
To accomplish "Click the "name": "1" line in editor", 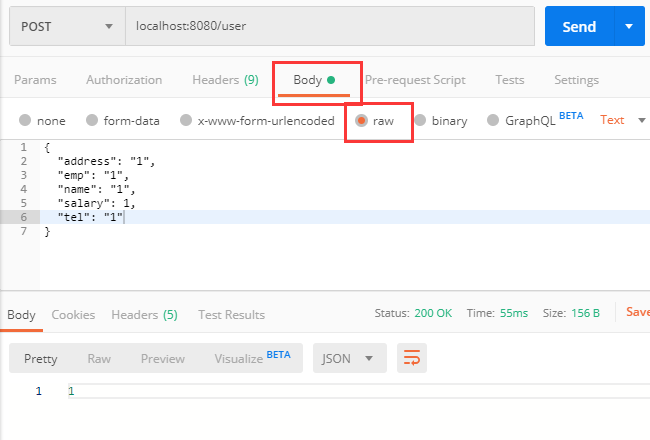I will (97, 189).
